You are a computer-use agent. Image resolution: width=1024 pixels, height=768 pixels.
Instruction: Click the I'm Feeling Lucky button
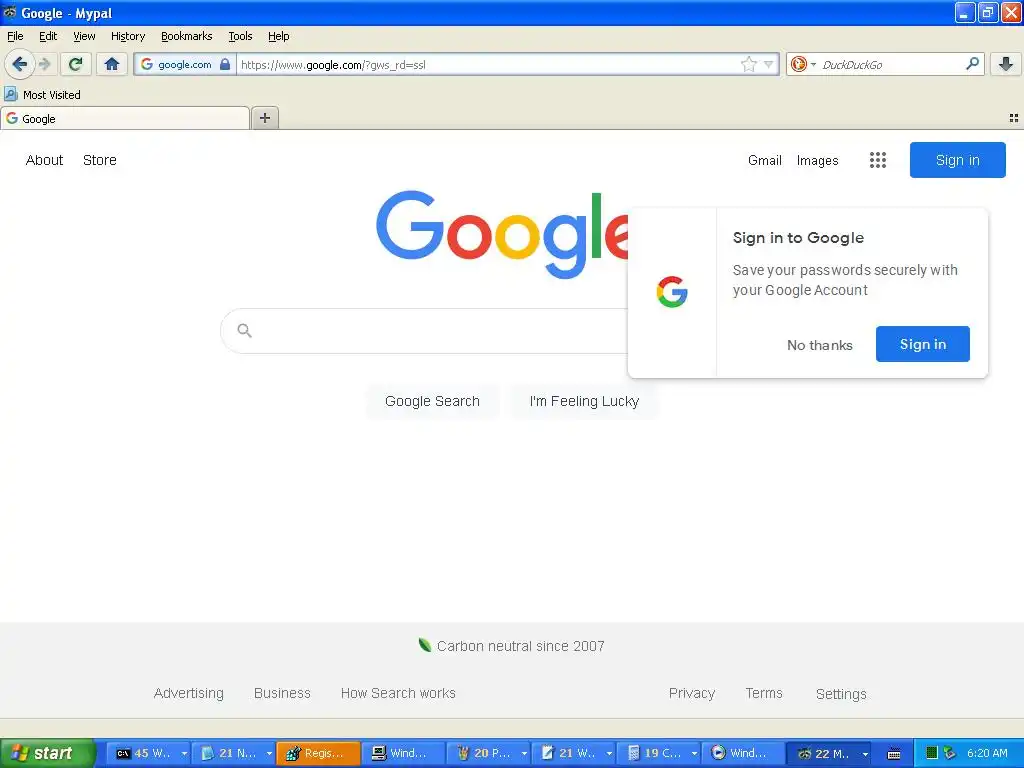coord(584,401)
